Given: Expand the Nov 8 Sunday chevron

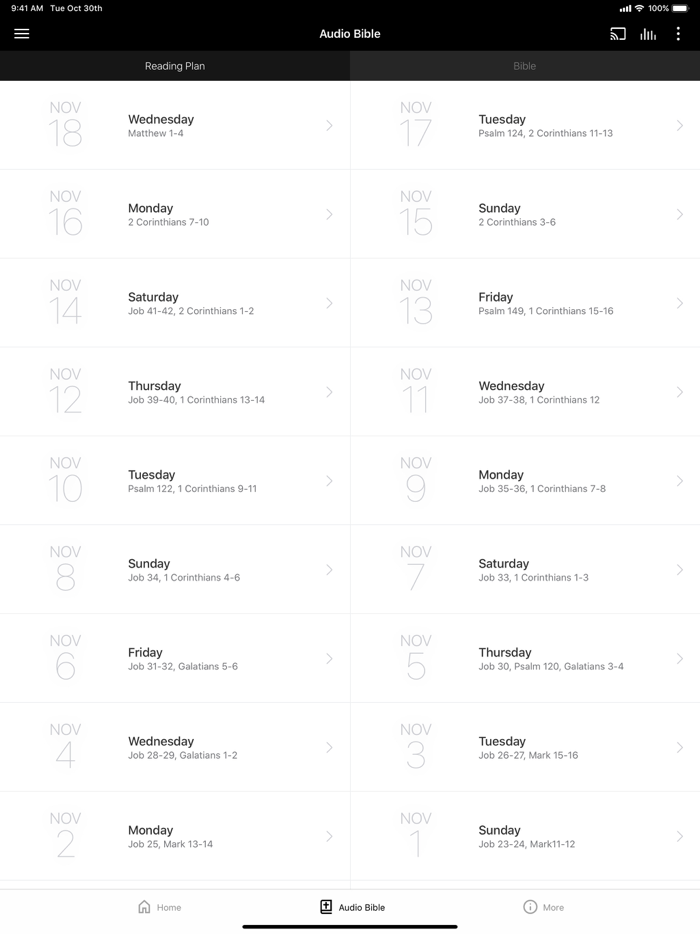Looking at the screenshot, I should (x=329, y=570).
